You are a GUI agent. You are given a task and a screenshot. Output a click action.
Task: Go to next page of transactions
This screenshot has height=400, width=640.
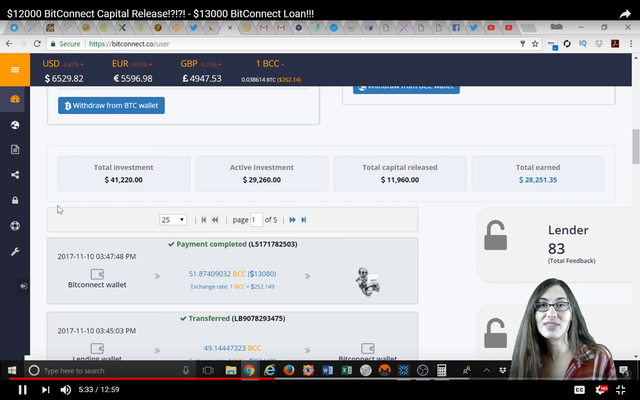click(292, 220)
